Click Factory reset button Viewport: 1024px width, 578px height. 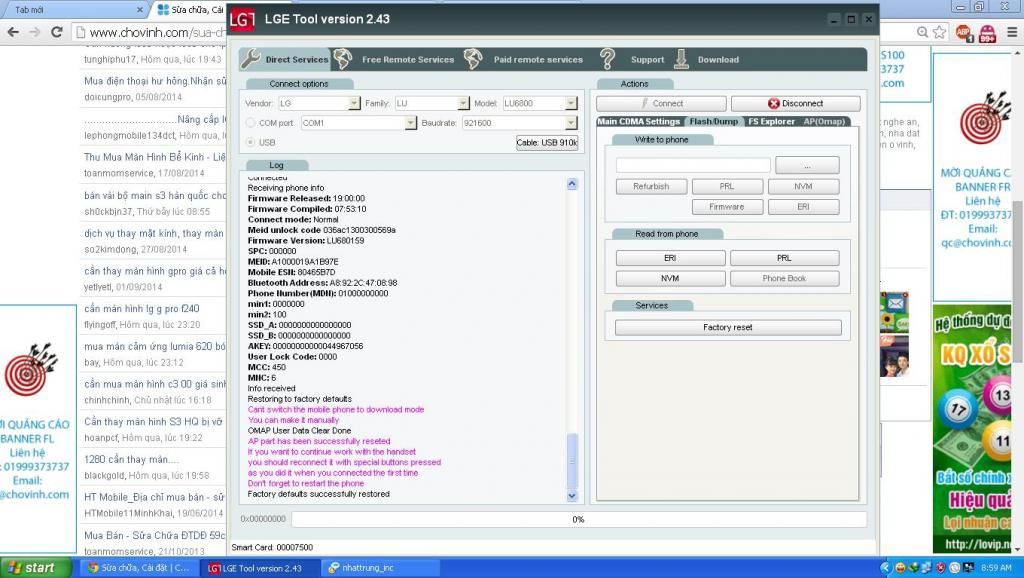[728, 327]
